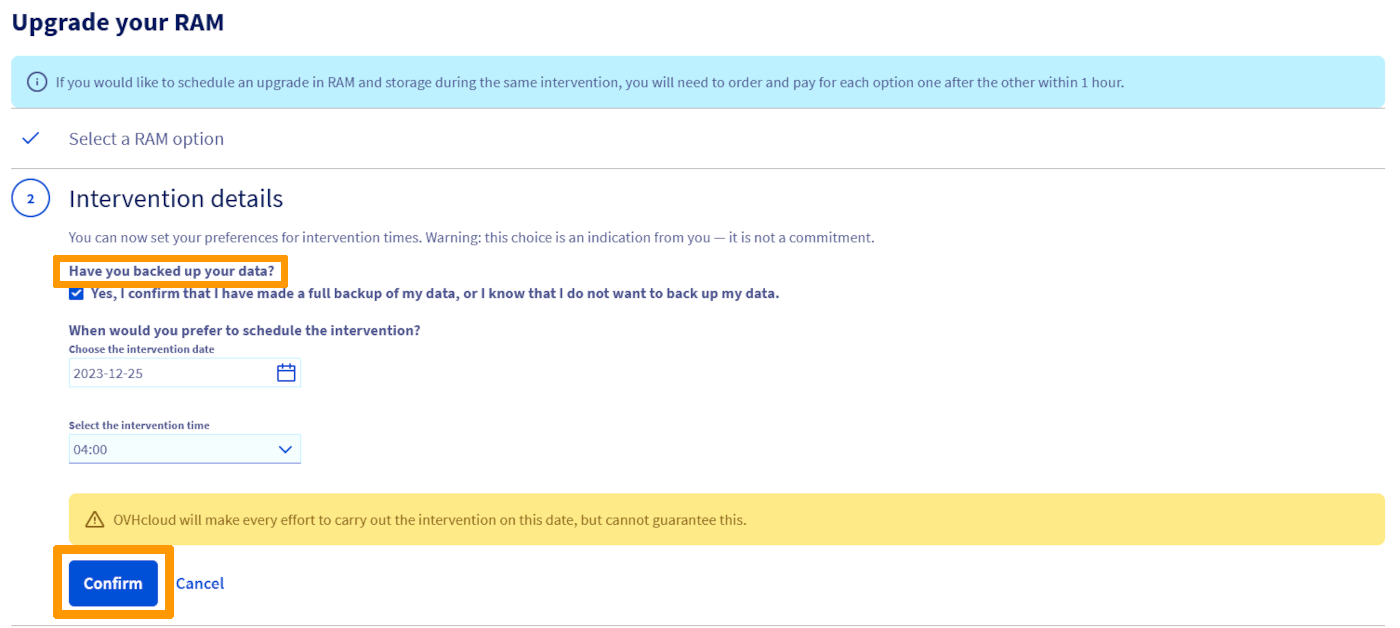Click the chevron arrow of the time selector
Image resolution: width=1400 pixels, height=628 pixels.
(285, 450)
